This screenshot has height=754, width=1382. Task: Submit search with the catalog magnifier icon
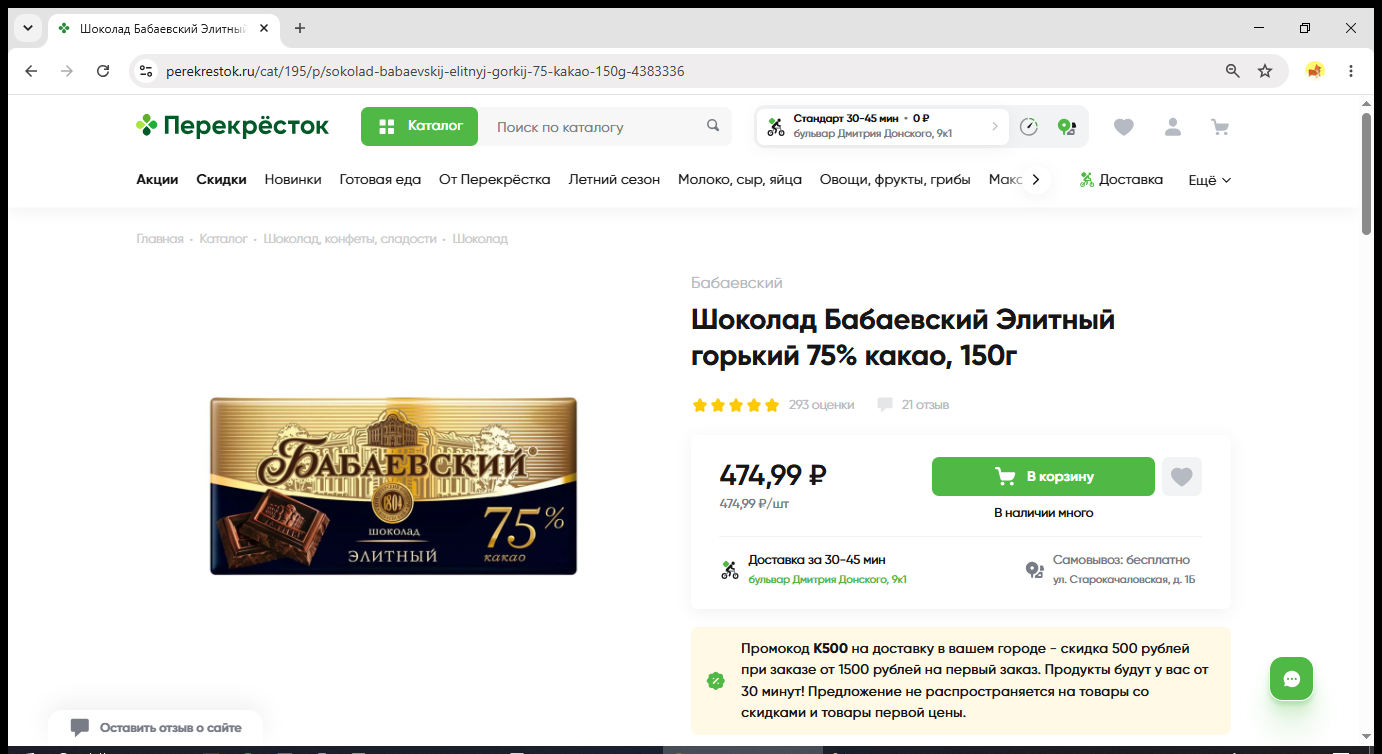[713, 126]
